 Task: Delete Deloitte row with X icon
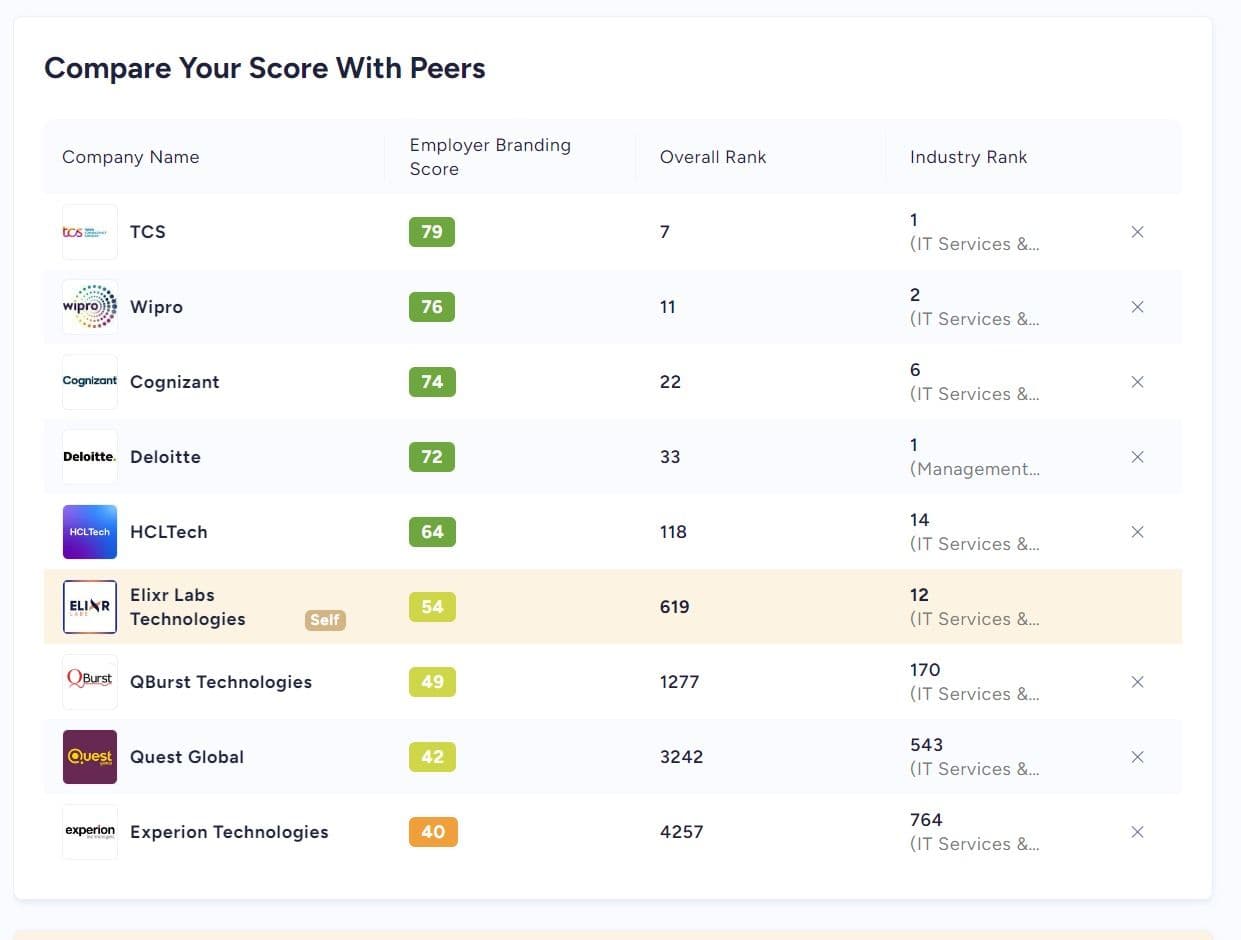click(1137, 457)
